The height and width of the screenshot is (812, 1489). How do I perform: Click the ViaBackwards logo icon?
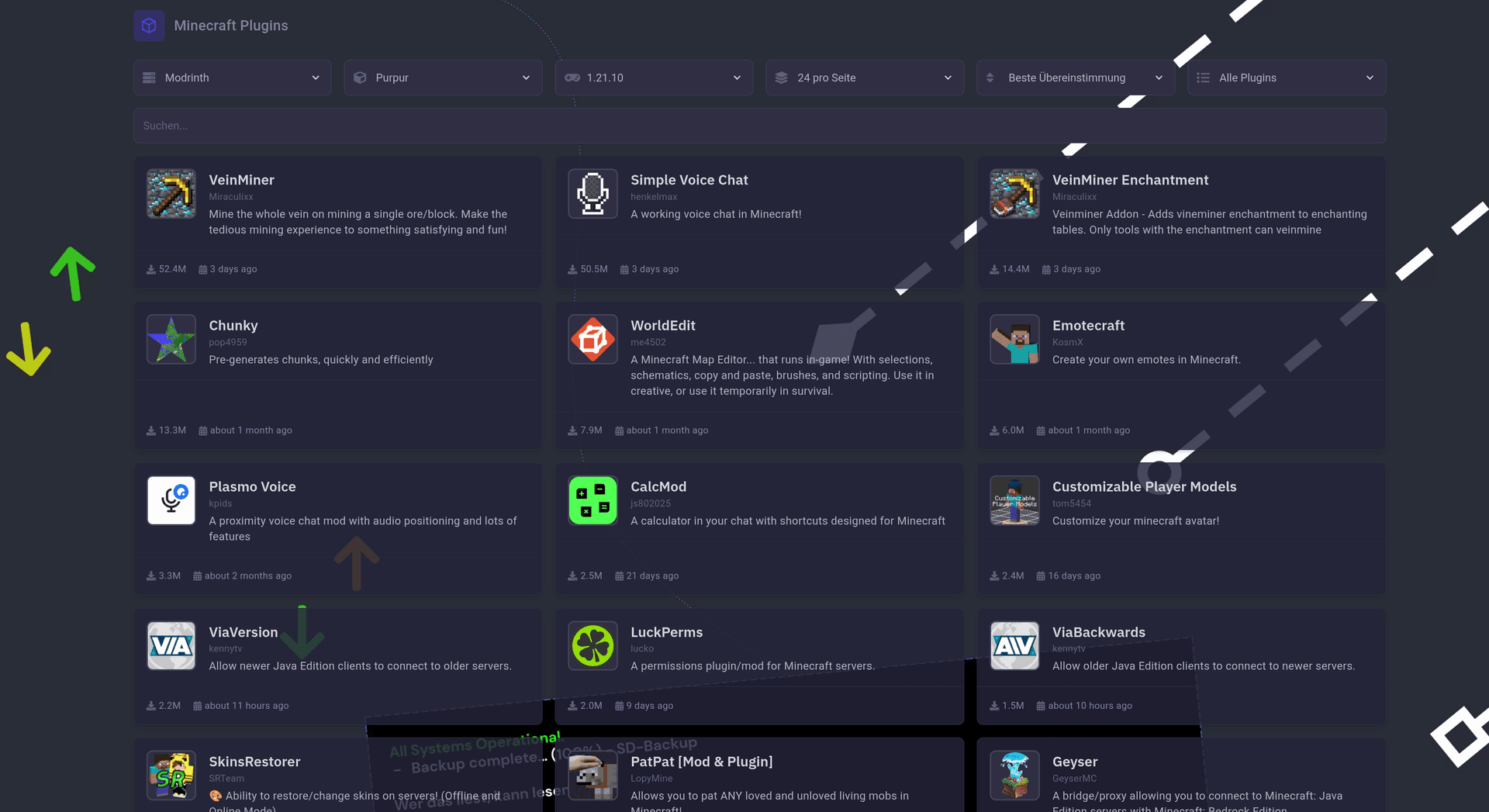(1015, 646)
